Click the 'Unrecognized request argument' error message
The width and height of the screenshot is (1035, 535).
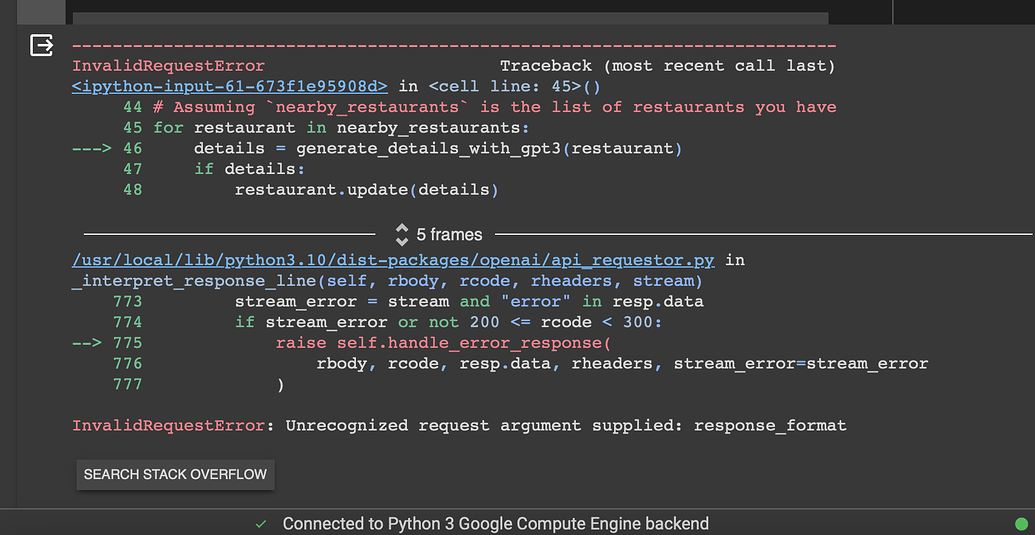pyautogui.click(x=565, y=426)
